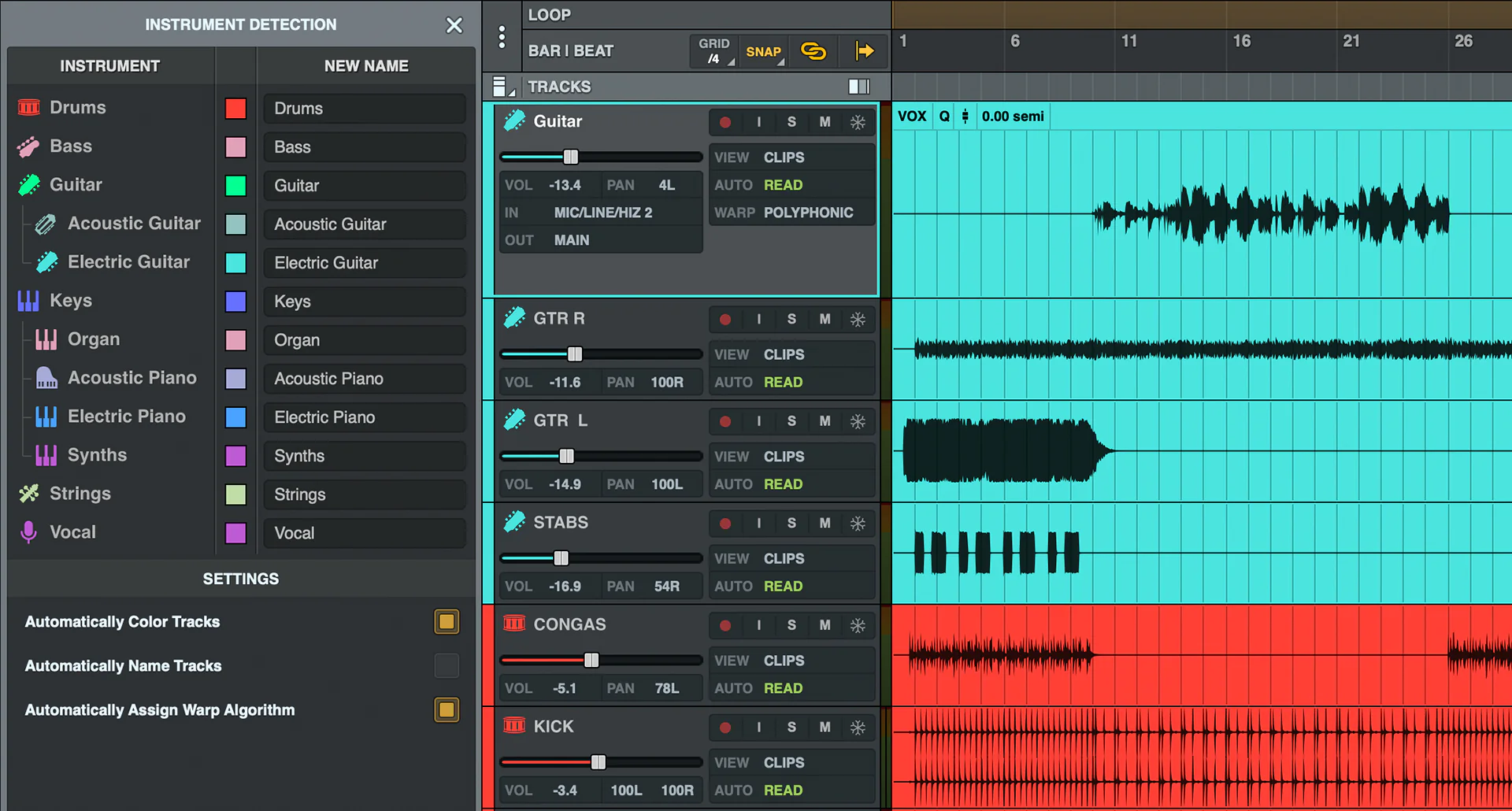Click the guitar icon on STABS track
Screen dimensions: 1512x811
coord(514,522)
